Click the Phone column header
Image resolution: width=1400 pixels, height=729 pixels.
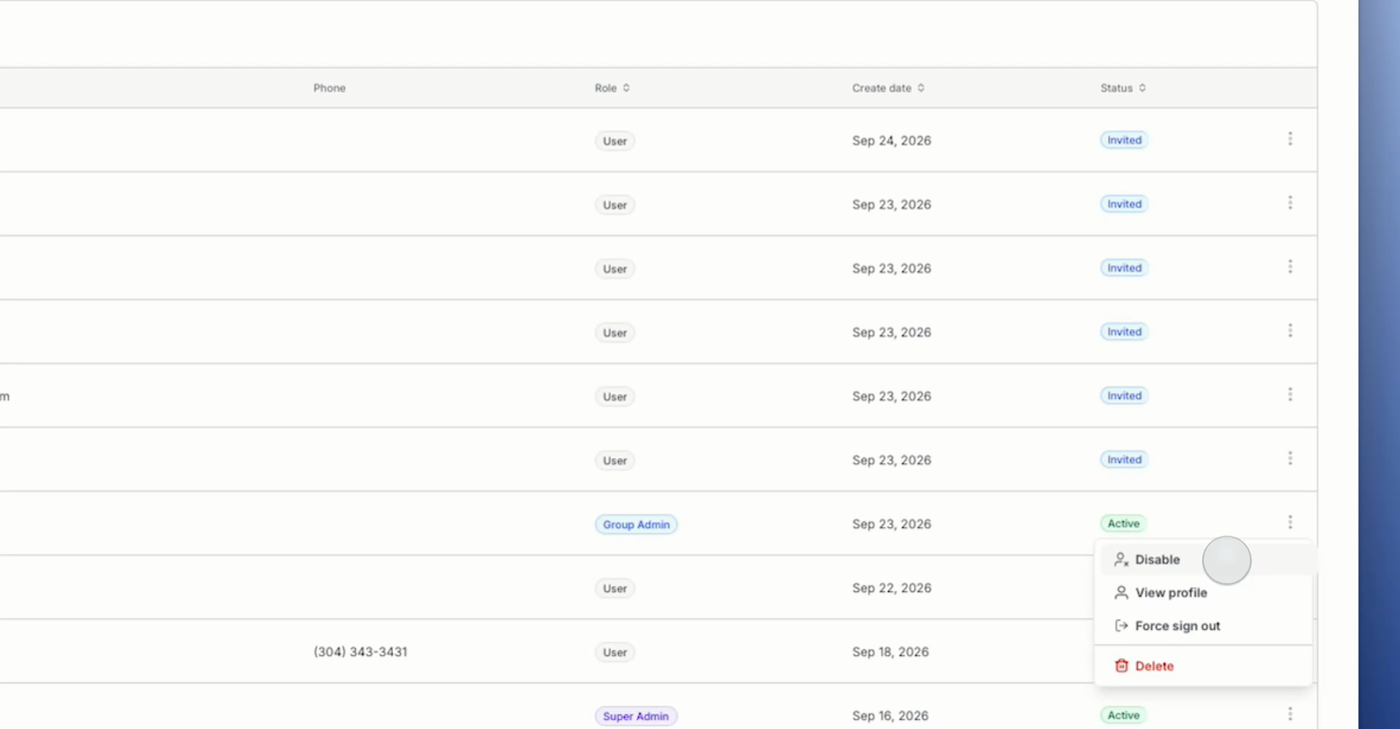tap(329, 88)
